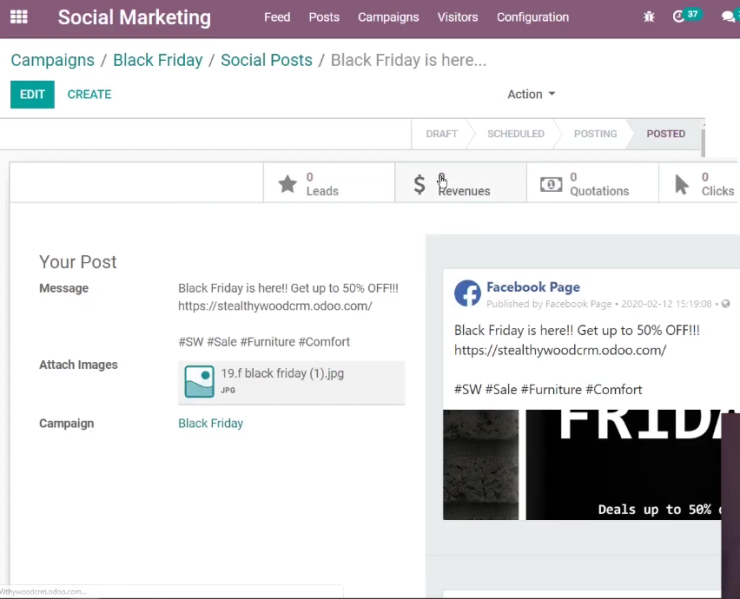Open the apps grid menu icon
Image resolution: width=740 pixels, height=599 pixels.
pyautogui.click(x=19, y=17)
